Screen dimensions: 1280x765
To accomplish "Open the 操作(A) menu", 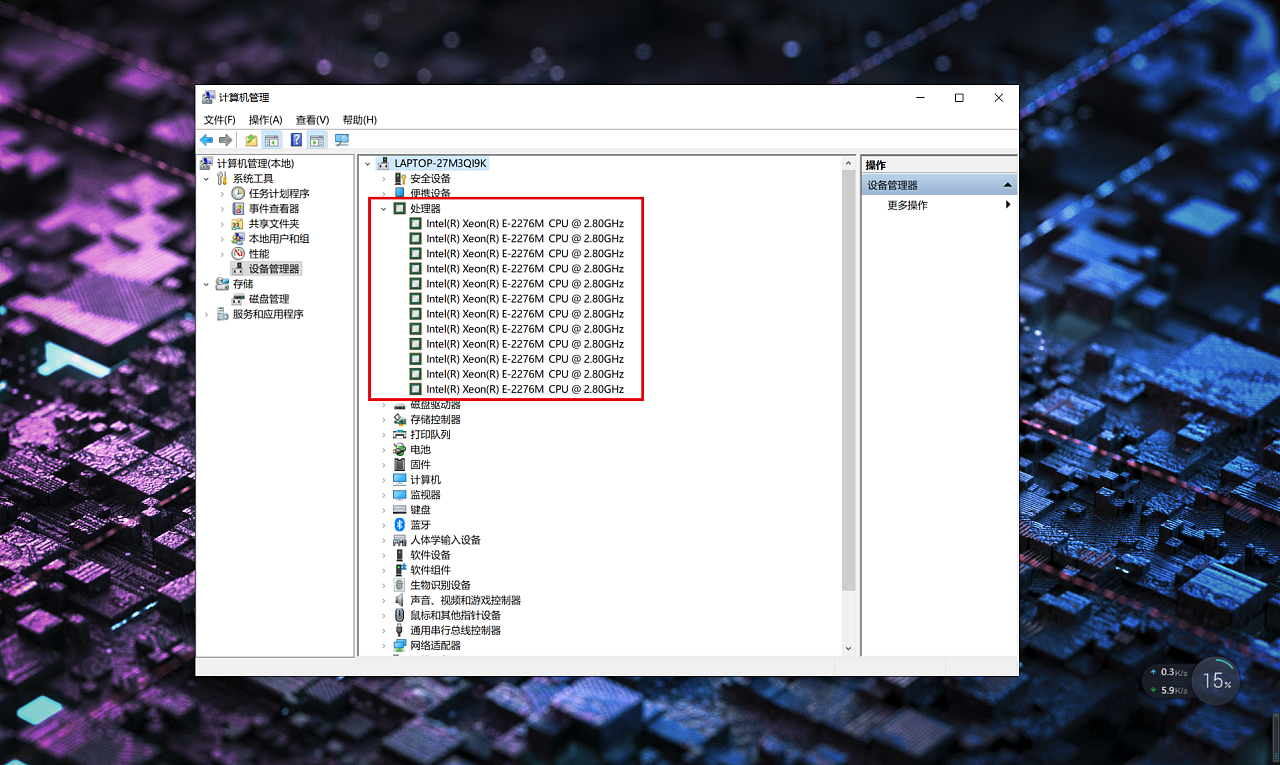I will tap(265, 120).
